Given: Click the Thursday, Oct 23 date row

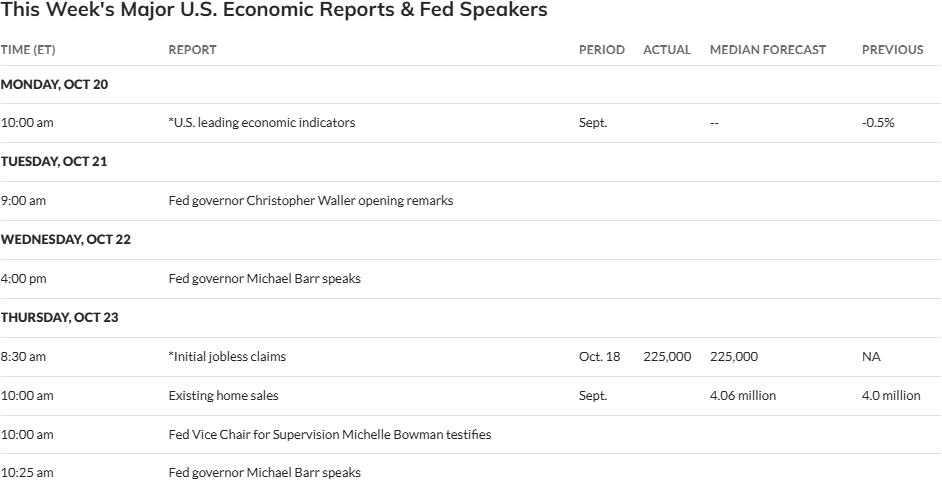Looking at the screenshot, I should coord(59,318).
